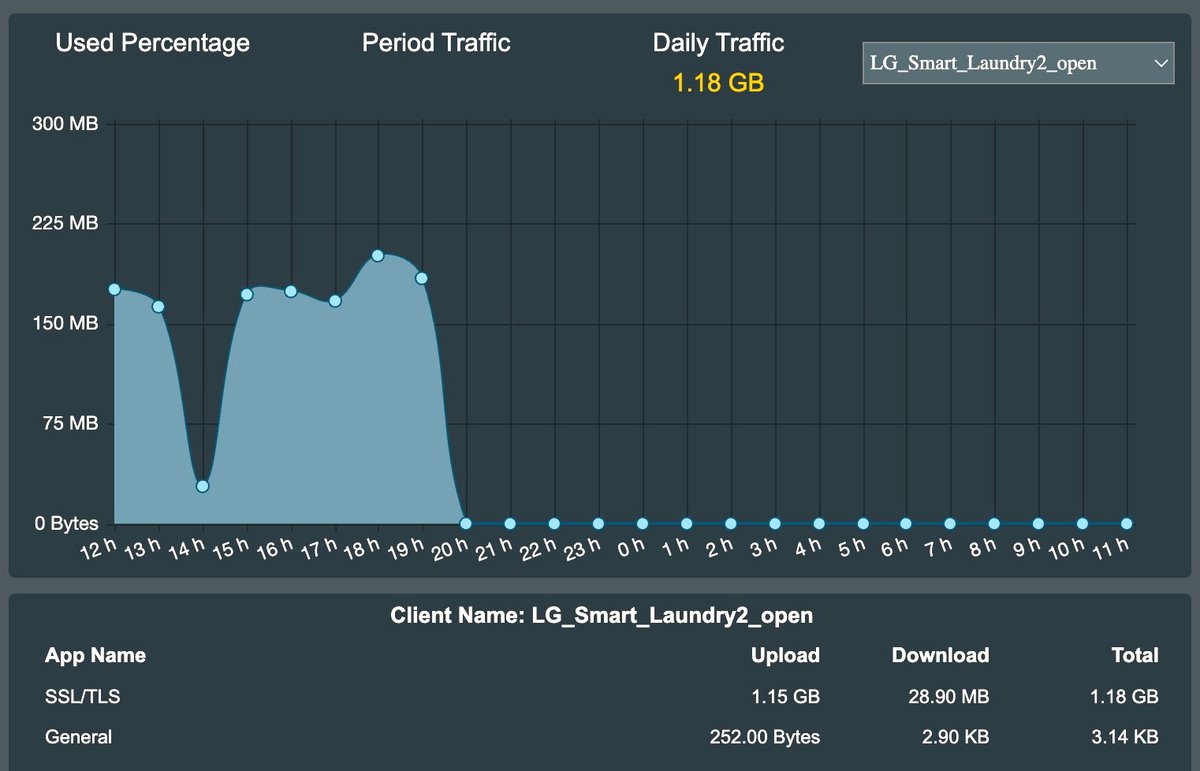Click the 19 h data point on chart
Image resolution: width=1200 pixels, height=771 pixels.
(422, 278)
